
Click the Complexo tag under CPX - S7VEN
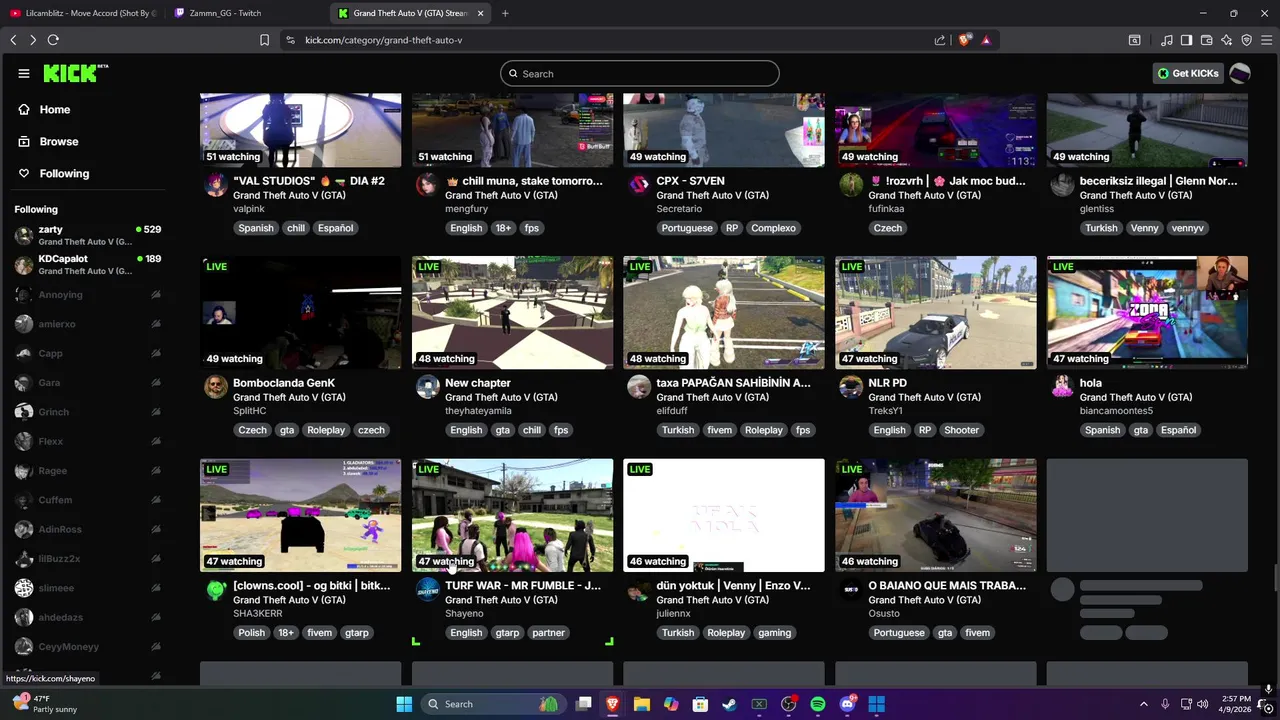[773, 228]
